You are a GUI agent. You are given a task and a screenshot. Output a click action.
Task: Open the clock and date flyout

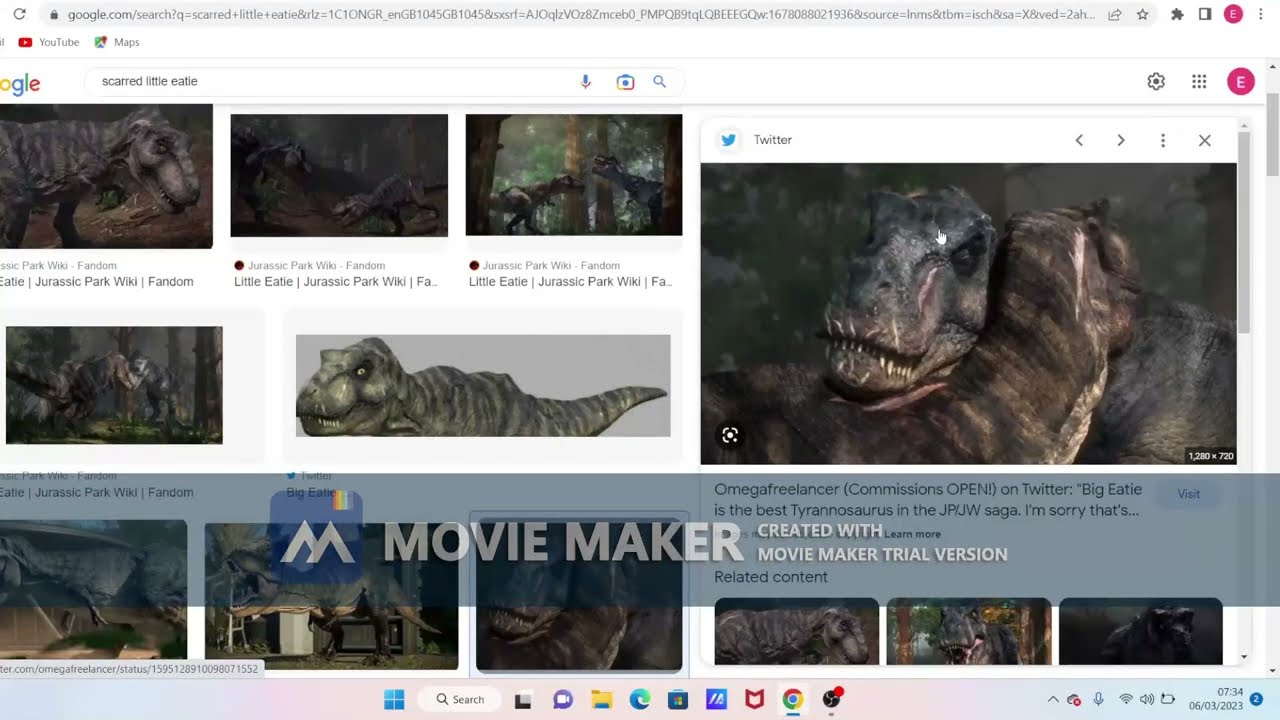[x=1216, y=699]
